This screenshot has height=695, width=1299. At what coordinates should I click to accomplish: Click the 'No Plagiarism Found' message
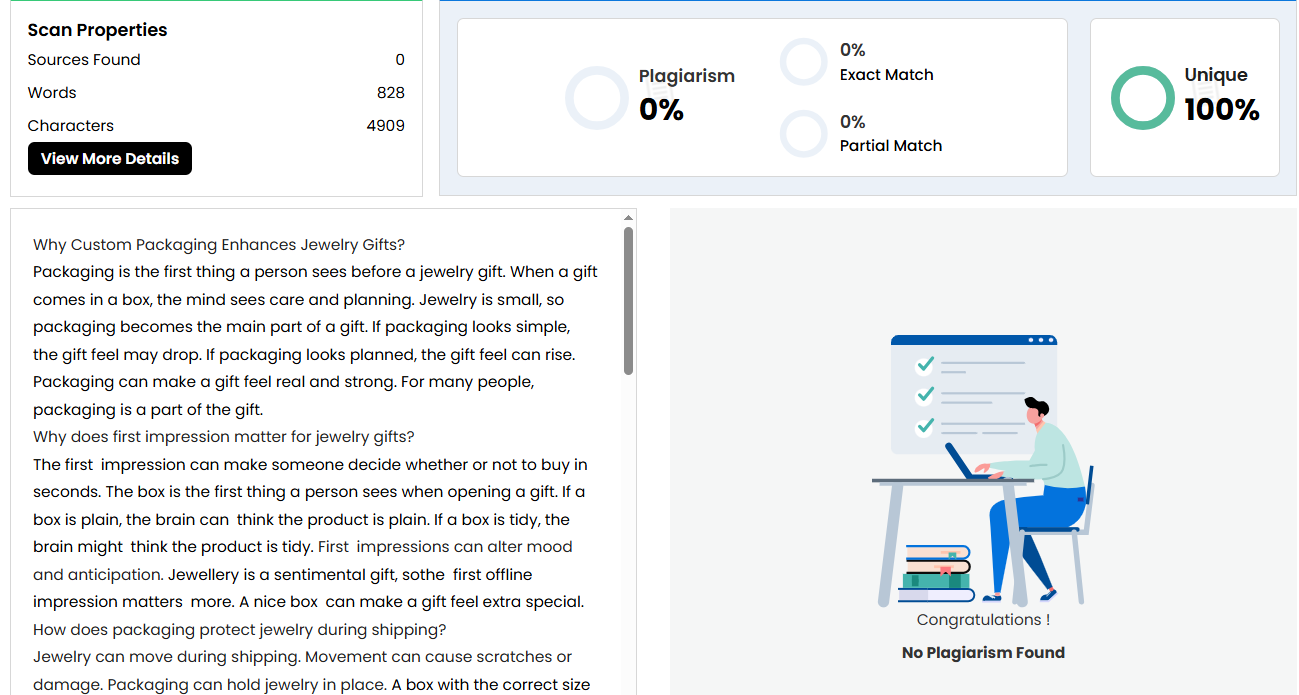983,653
